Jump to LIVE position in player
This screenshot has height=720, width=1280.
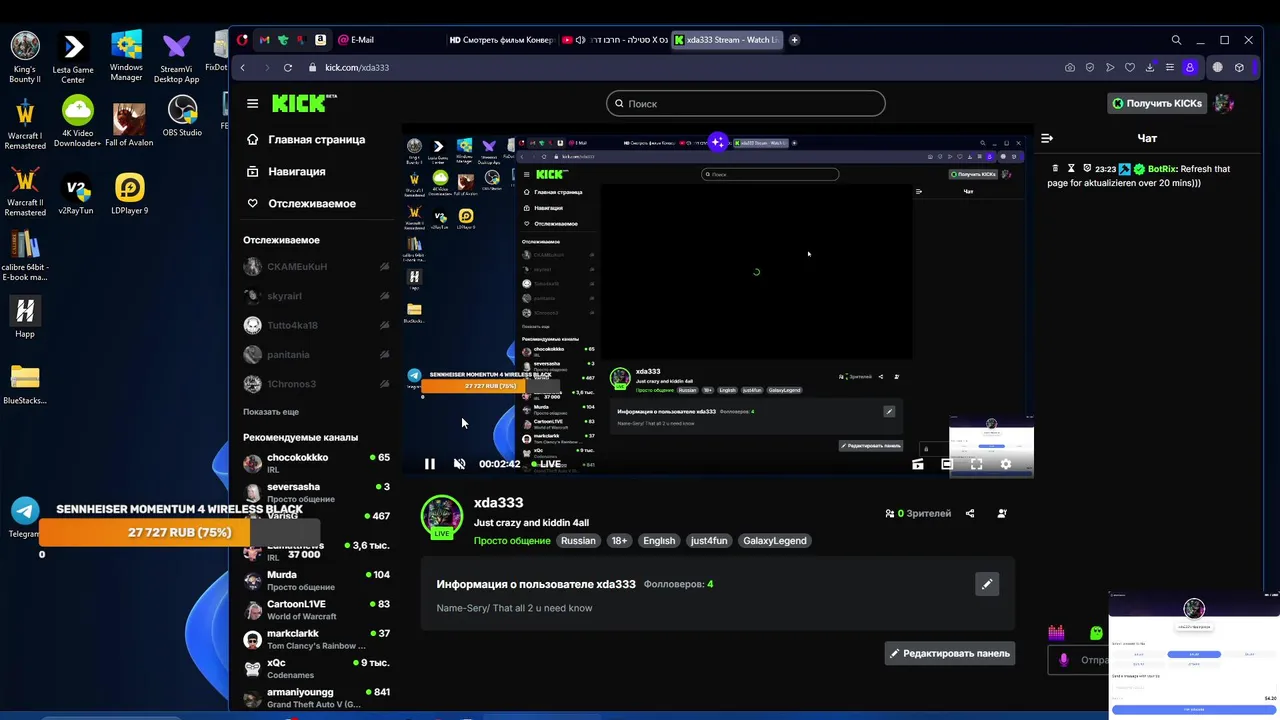click(546, 464)
